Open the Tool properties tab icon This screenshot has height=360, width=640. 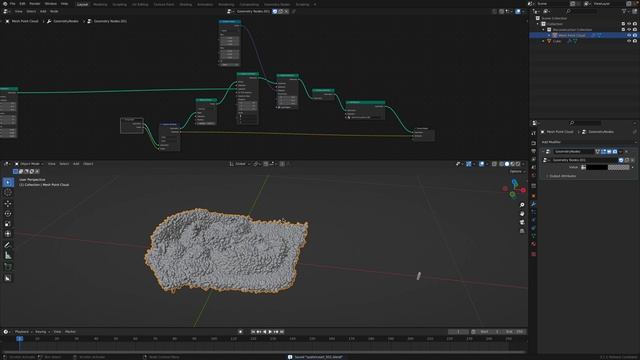(x=533, y=133)
